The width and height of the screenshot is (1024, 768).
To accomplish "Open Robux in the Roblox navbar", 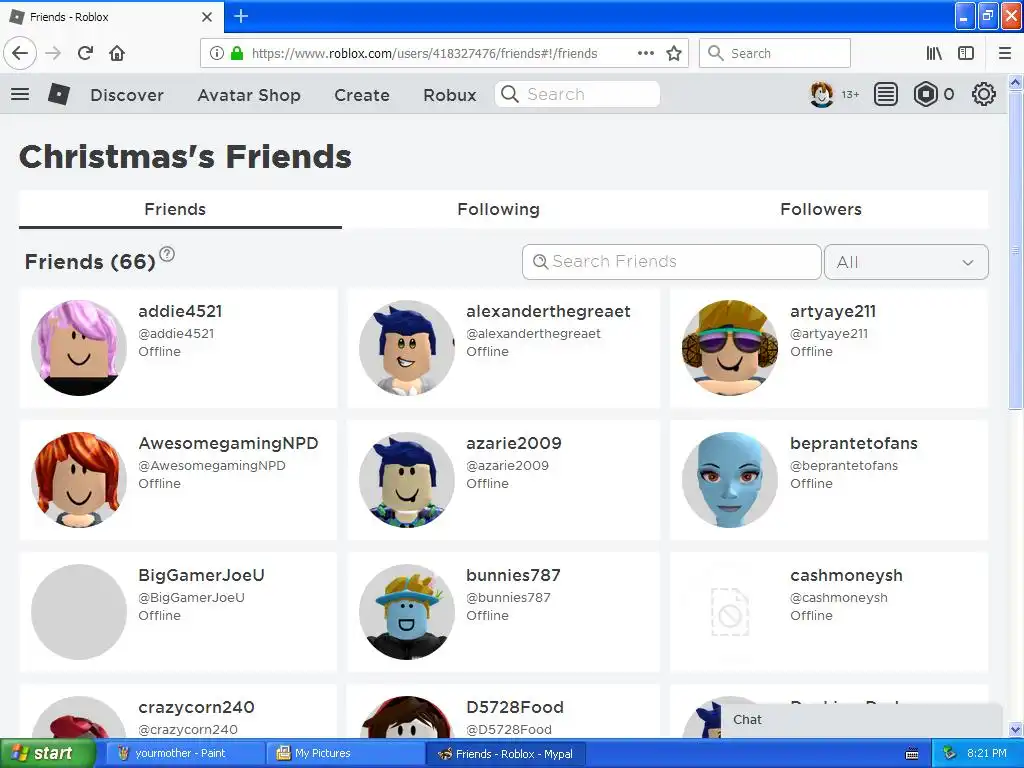I will tap(449, 95).
